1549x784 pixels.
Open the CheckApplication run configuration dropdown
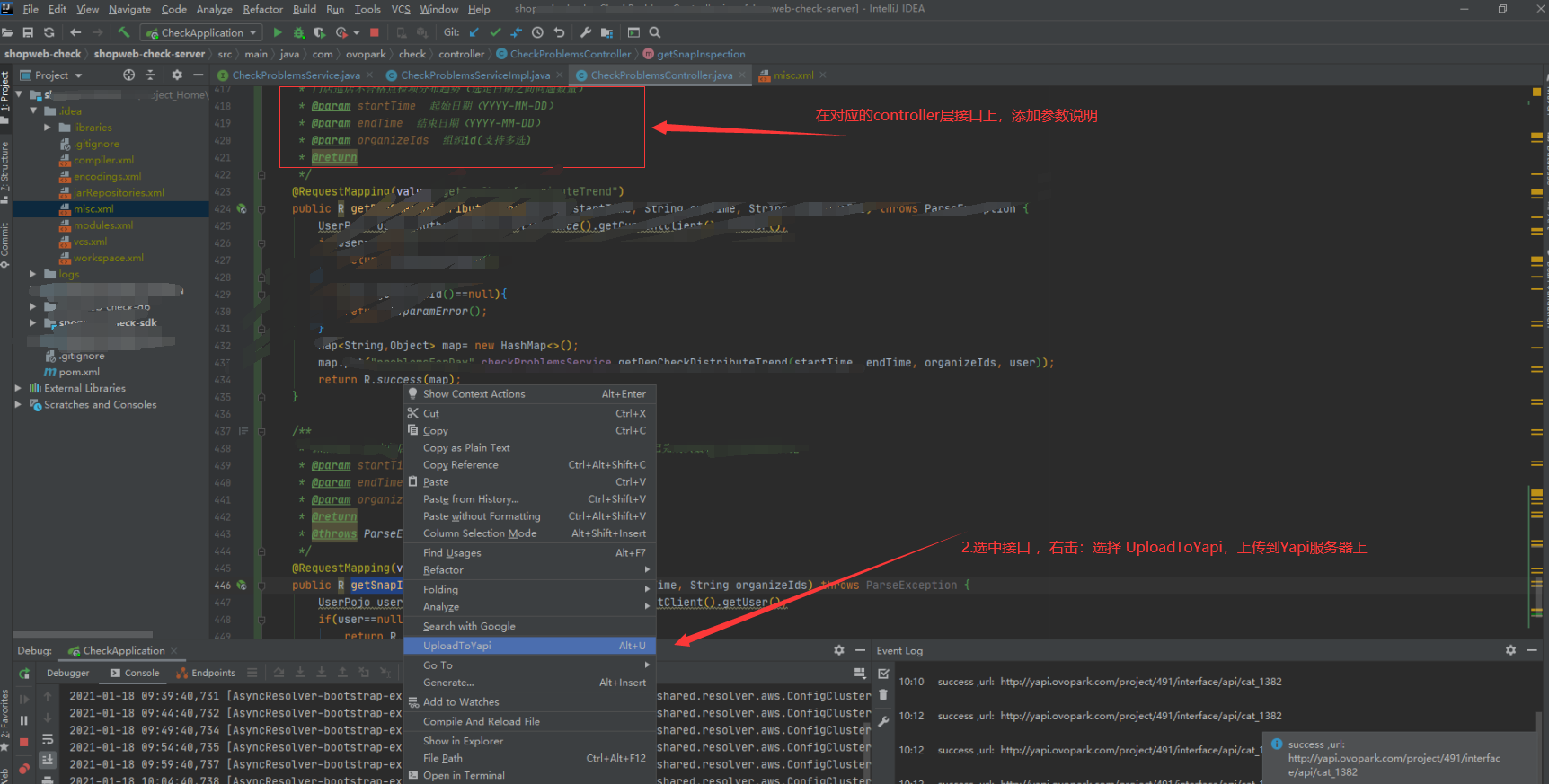[201, 32]
